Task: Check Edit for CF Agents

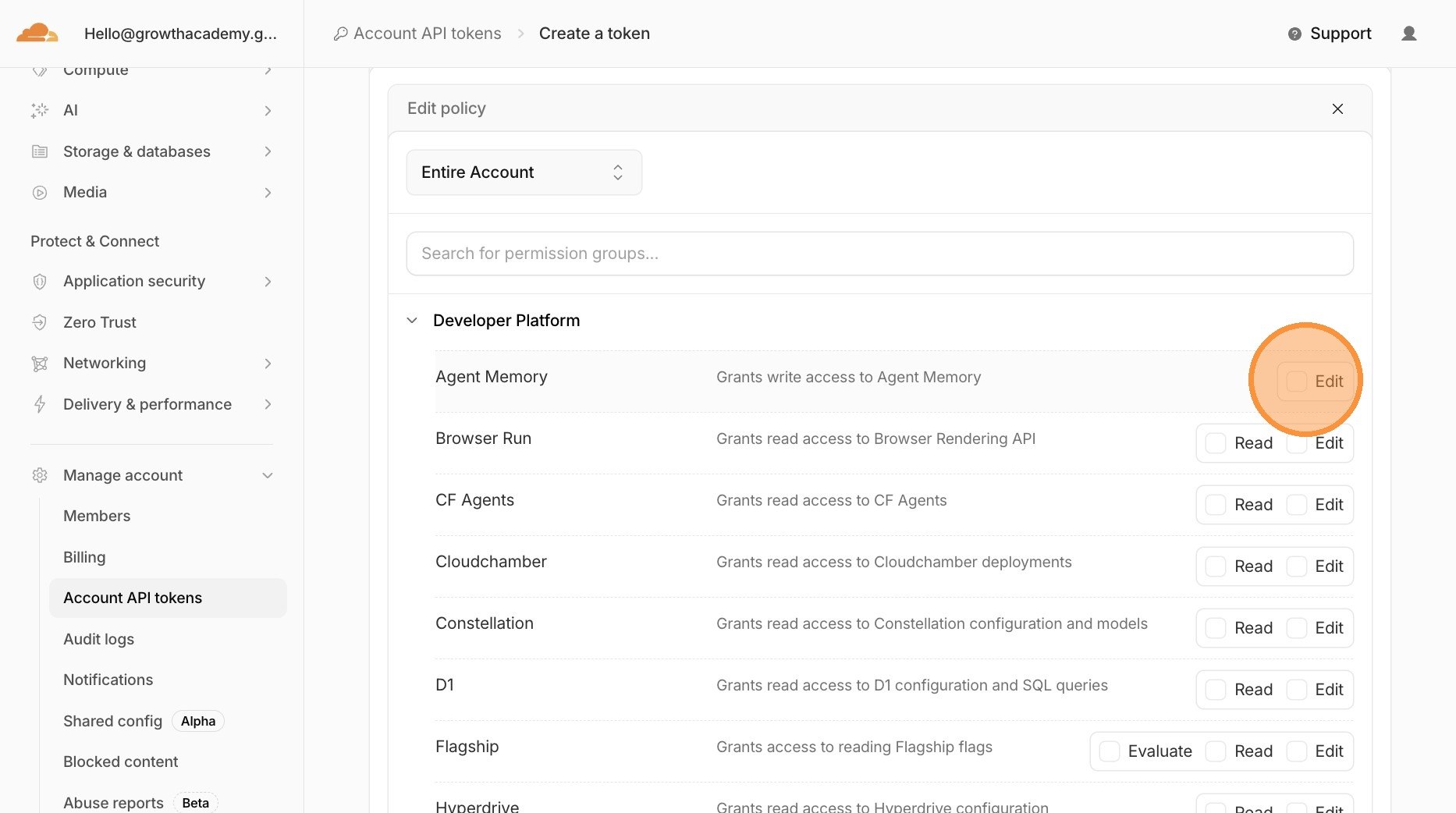Action: pyautogui.click(x=1297, y=505)
